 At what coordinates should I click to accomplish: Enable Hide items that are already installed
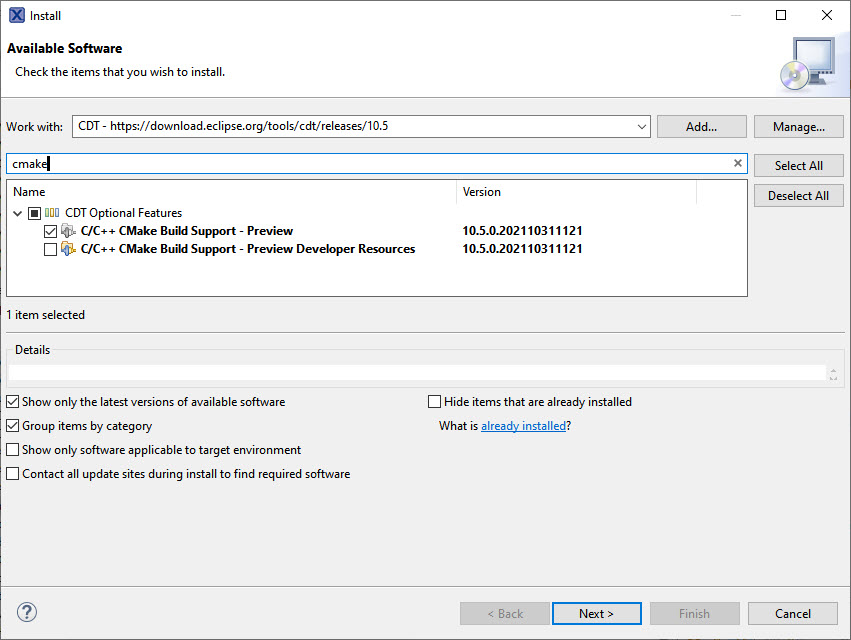click(x=434, y=402)
